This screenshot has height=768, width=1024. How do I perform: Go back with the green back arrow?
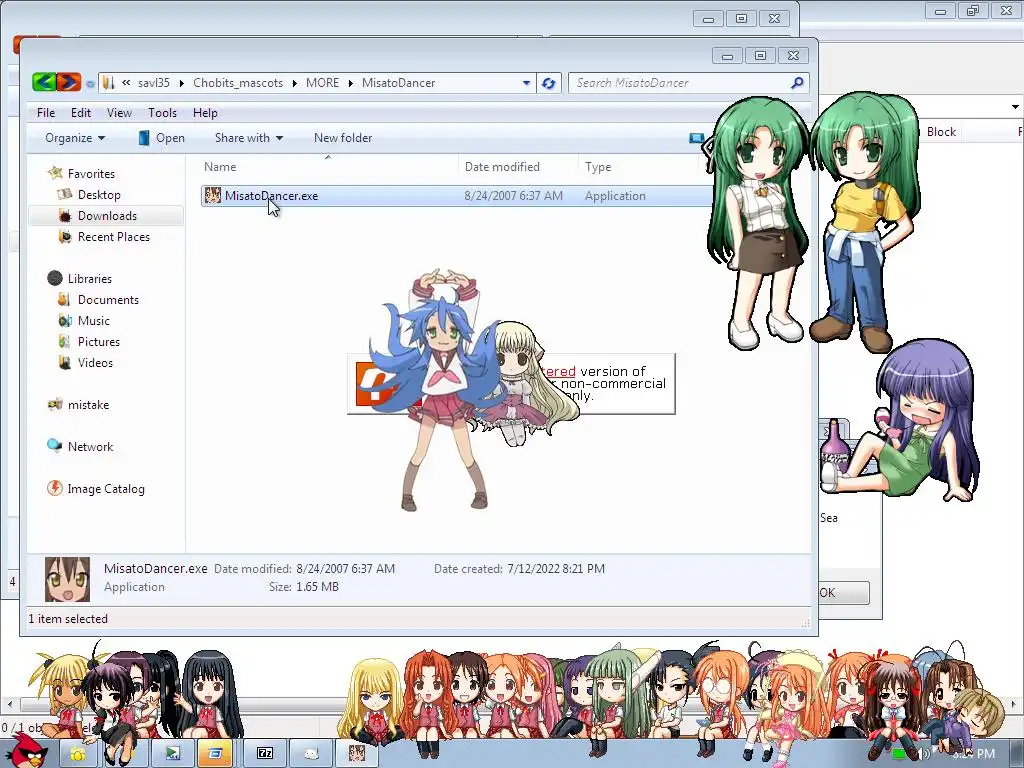pyautogui.click(x=44, y=82)
